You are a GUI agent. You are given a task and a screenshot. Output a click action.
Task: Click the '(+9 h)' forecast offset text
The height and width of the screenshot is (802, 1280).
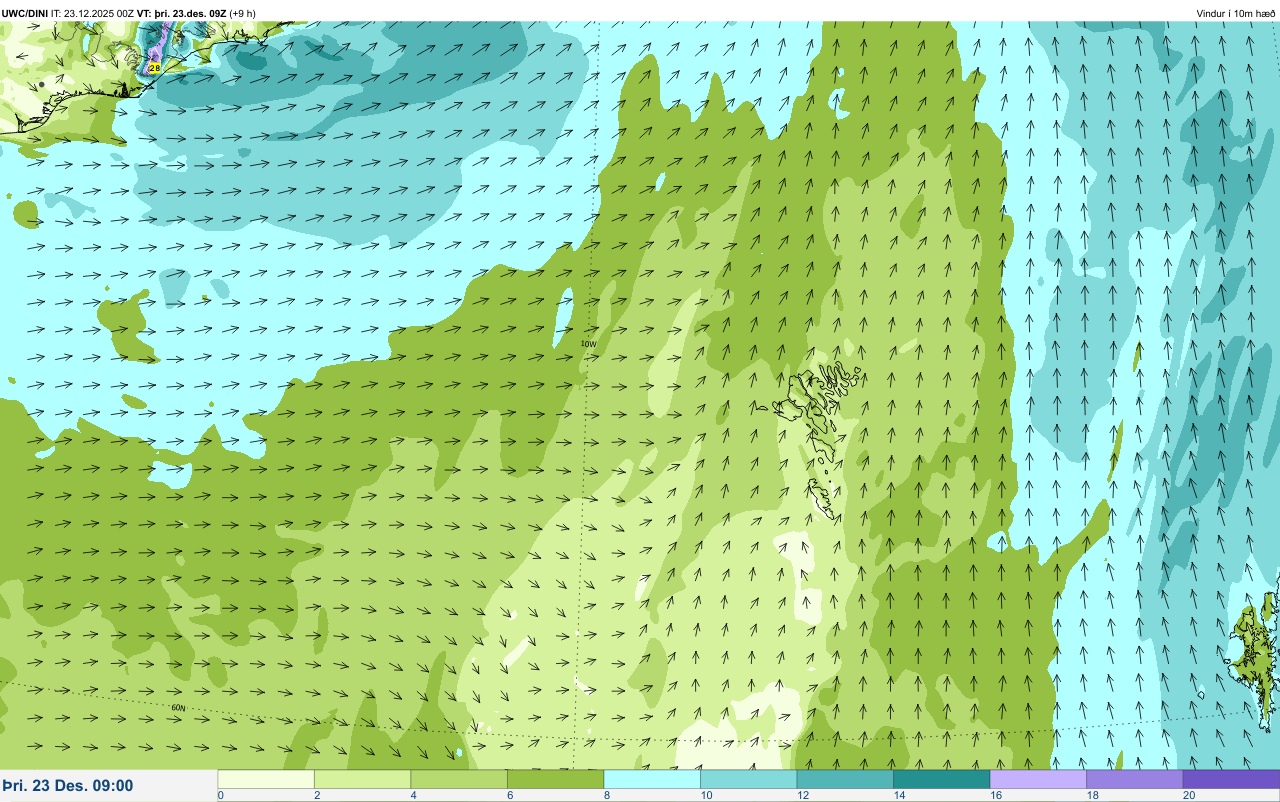242,13
